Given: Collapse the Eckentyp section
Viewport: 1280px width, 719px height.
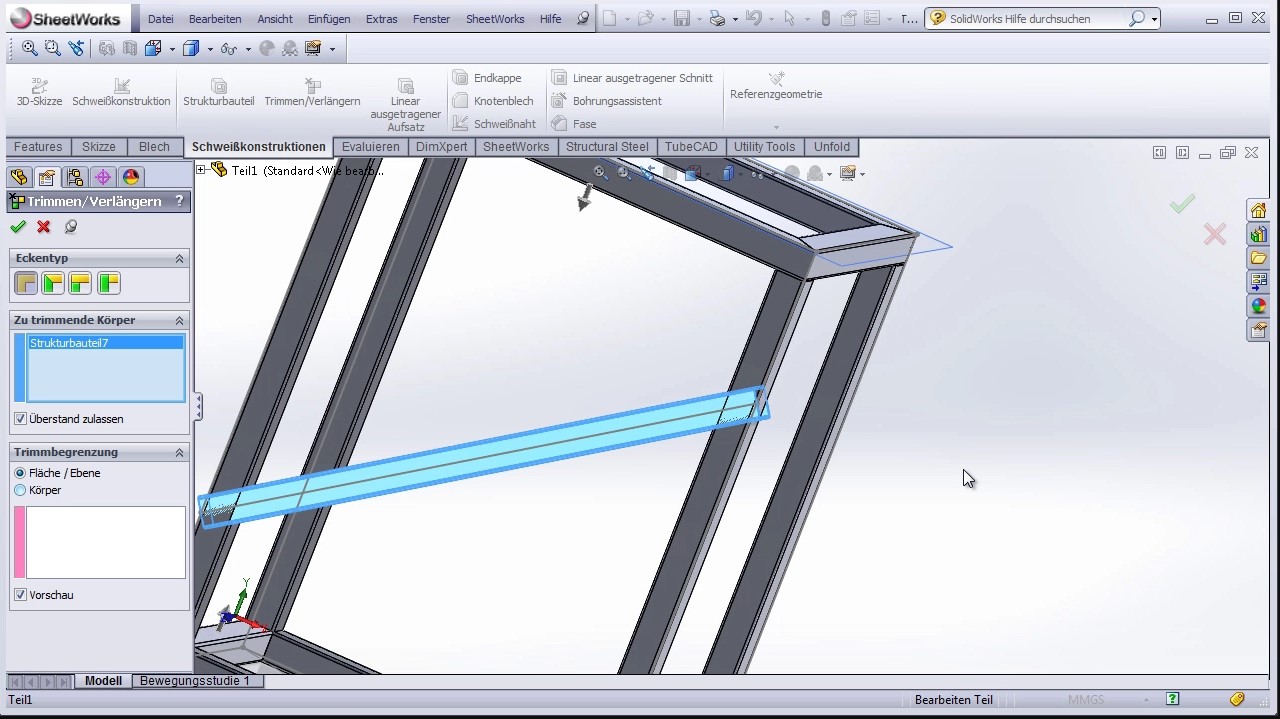Looking at the screenshot, I should pos(180,258).
